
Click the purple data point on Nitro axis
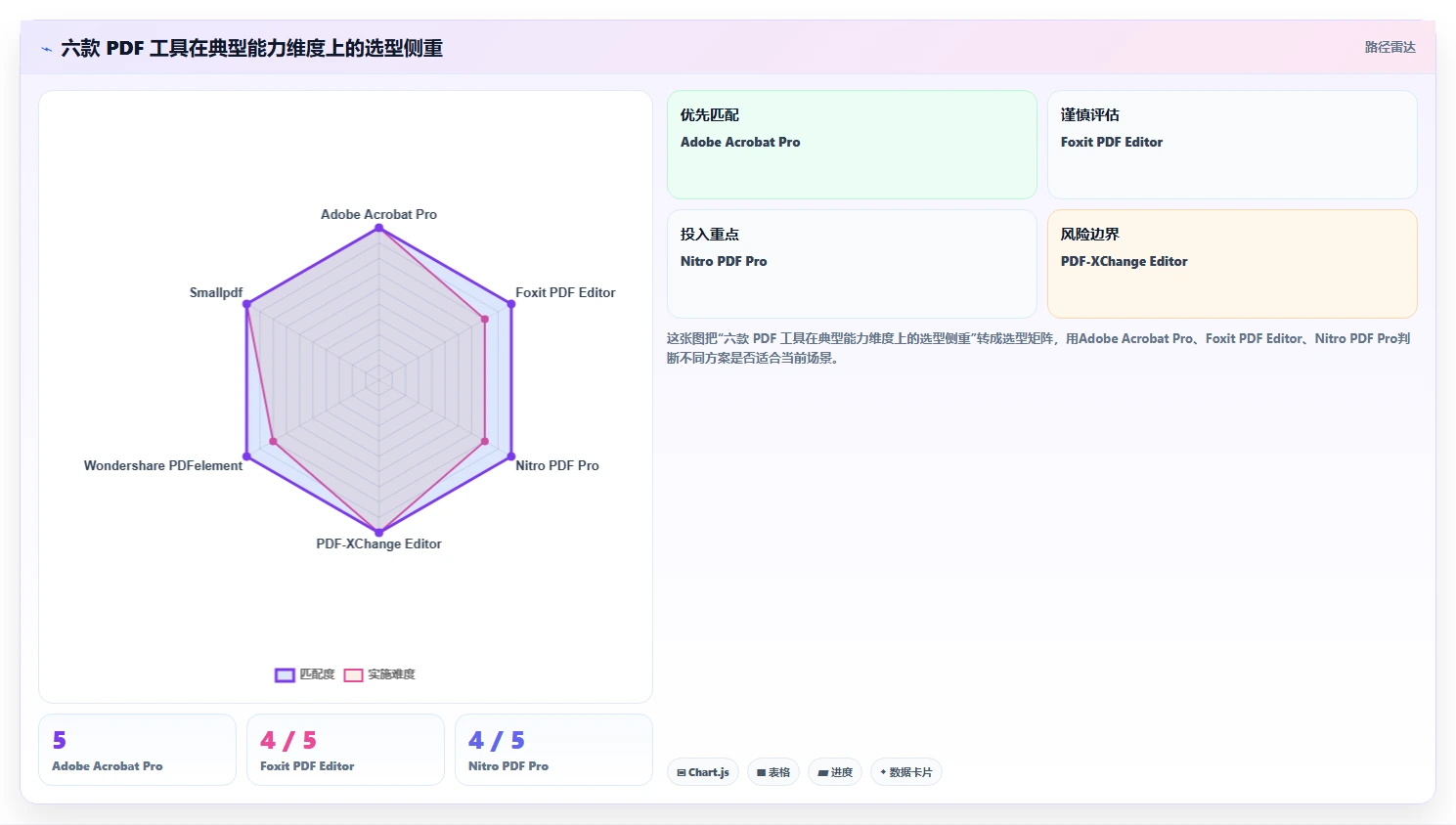[x=510, y=456]
